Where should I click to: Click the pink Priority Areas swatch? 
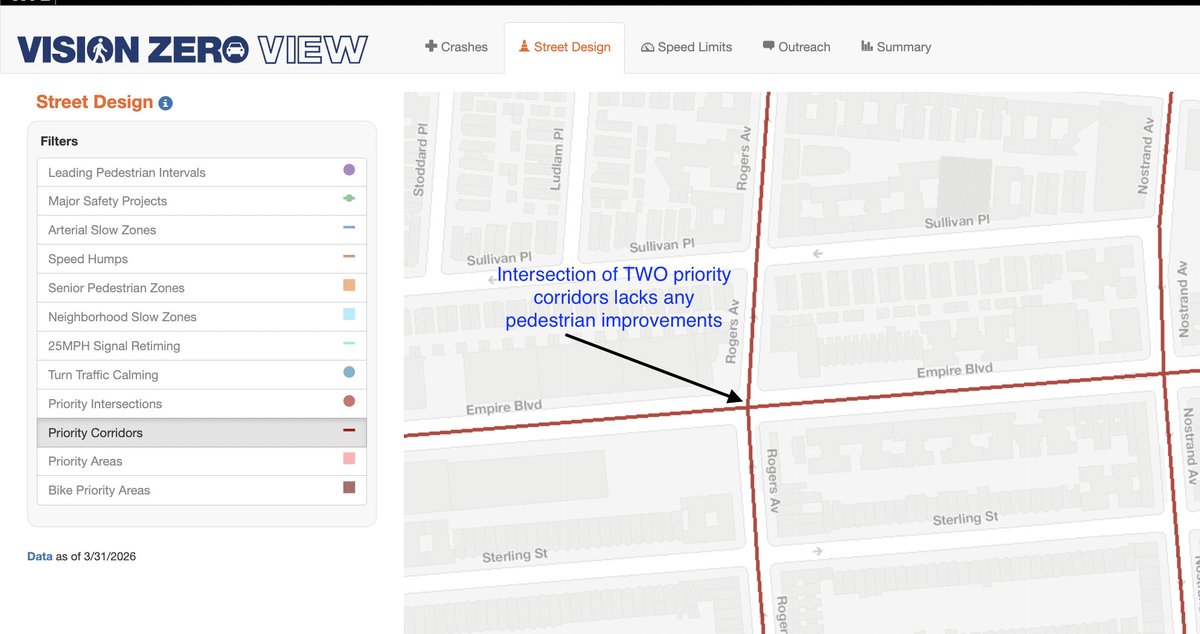[x=349, y=459]
